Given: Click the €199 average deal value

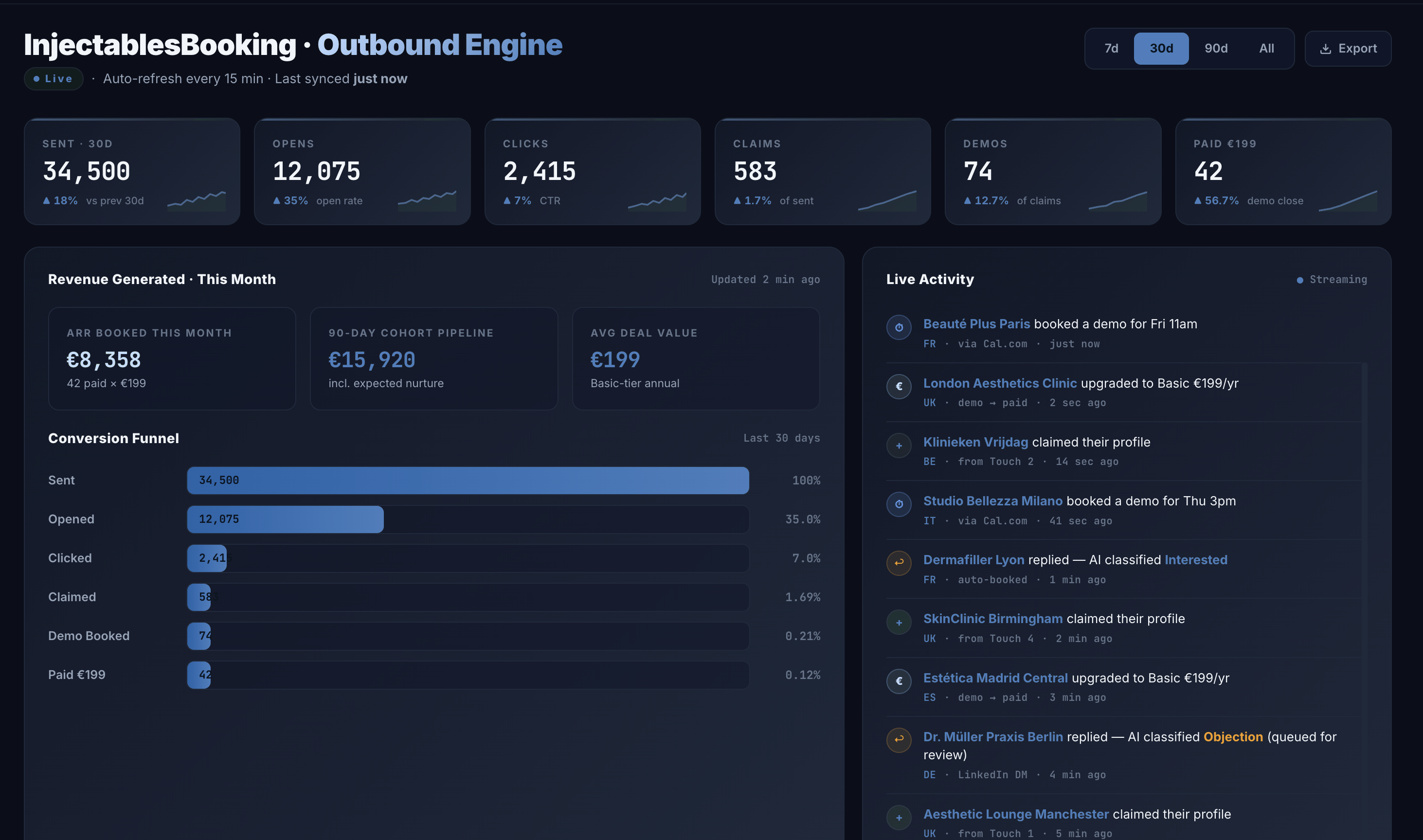Looking at the screenshot, I should click(x=615, y=360).
